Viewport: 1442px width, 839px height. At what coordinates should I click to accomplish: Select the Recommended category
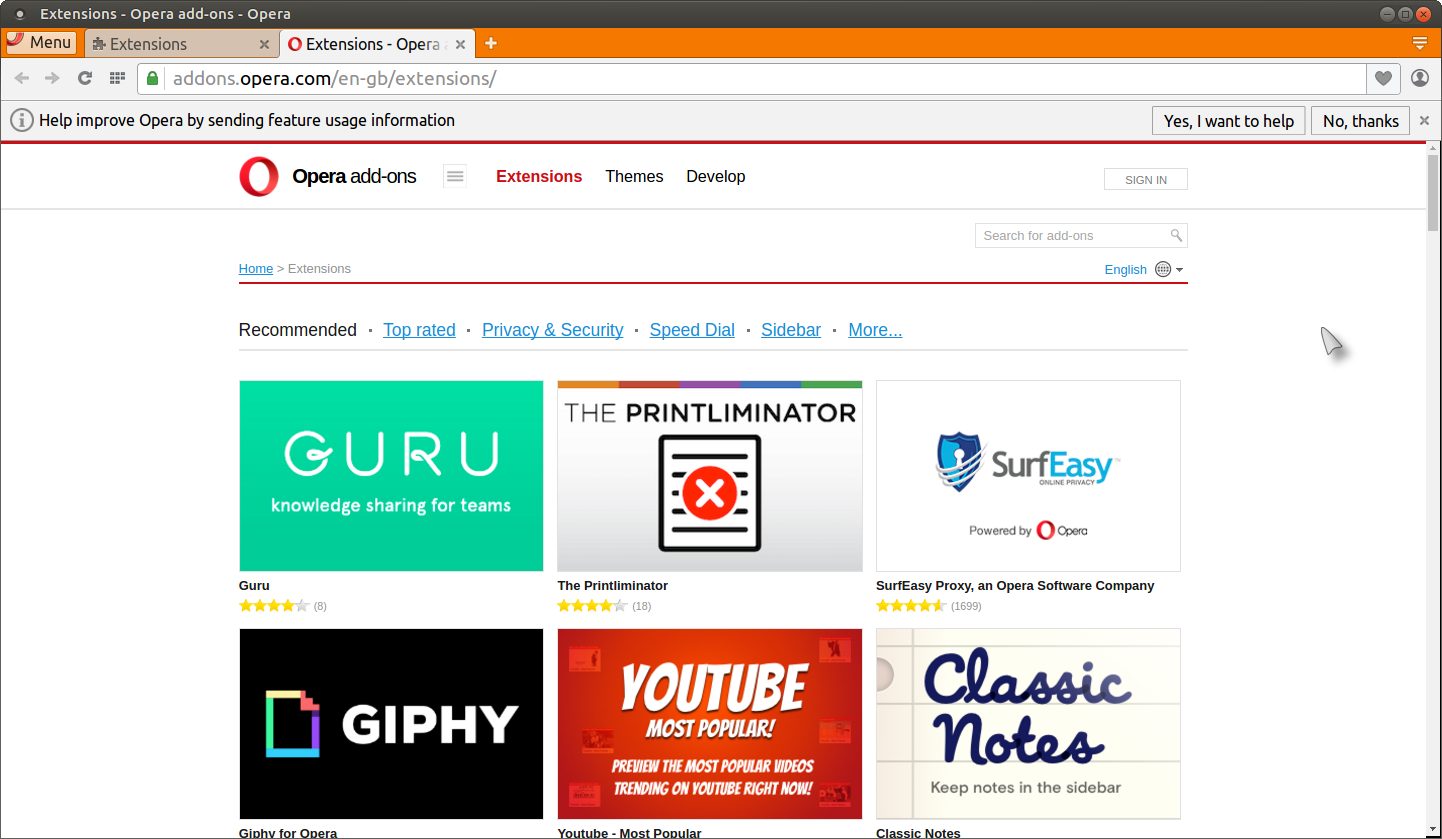tap(298, 330)
